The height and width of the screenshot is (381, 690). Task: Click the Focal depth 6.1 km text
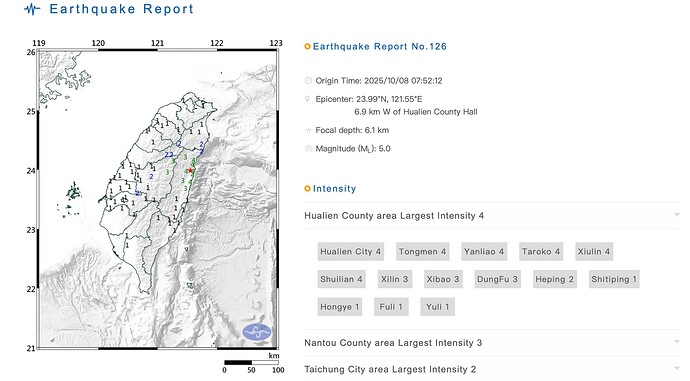click(352, 130)
